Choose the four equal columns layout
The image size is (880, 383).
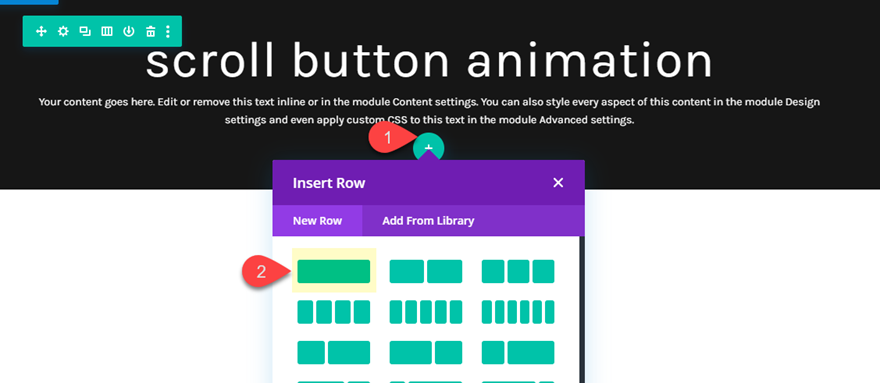click(x=334, y=312)
